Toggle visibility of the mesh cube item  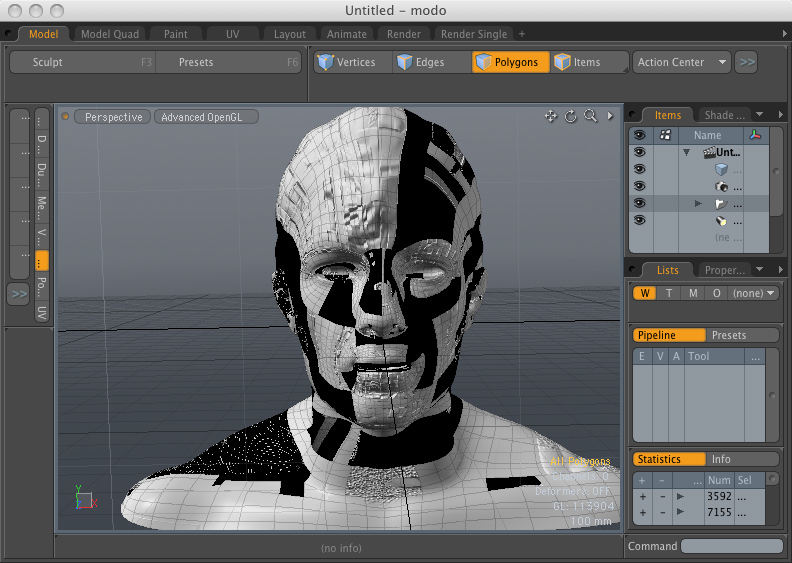[x=640, y=169]
